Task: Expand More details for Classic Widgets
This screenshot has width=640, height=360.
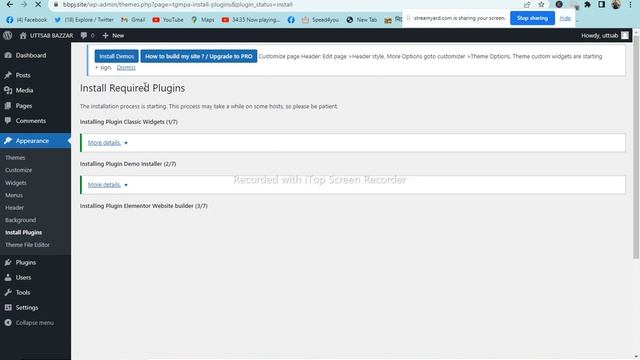Action: 108,143
